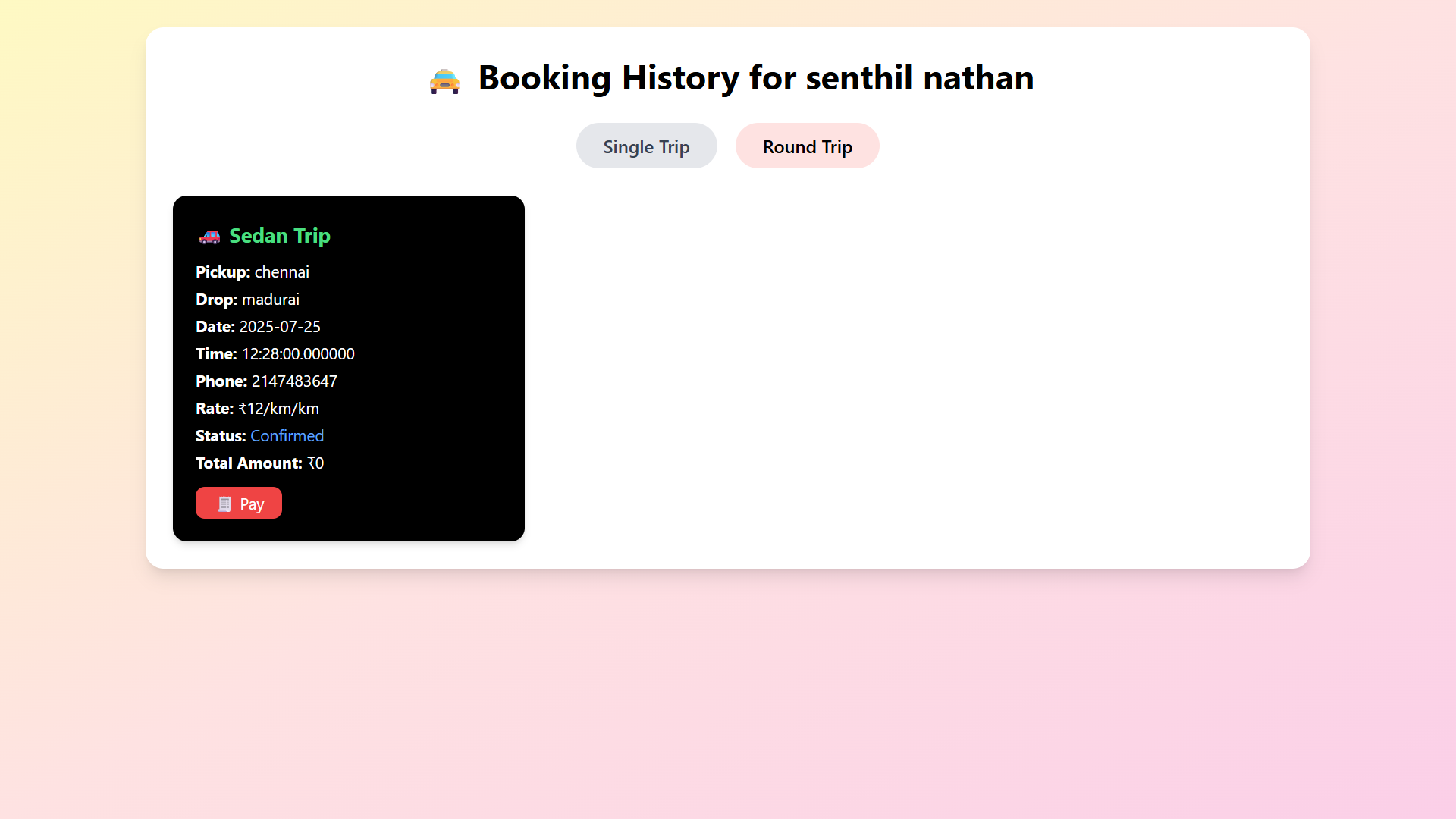Click the Pickup label in booking card

tap(222, 272)
